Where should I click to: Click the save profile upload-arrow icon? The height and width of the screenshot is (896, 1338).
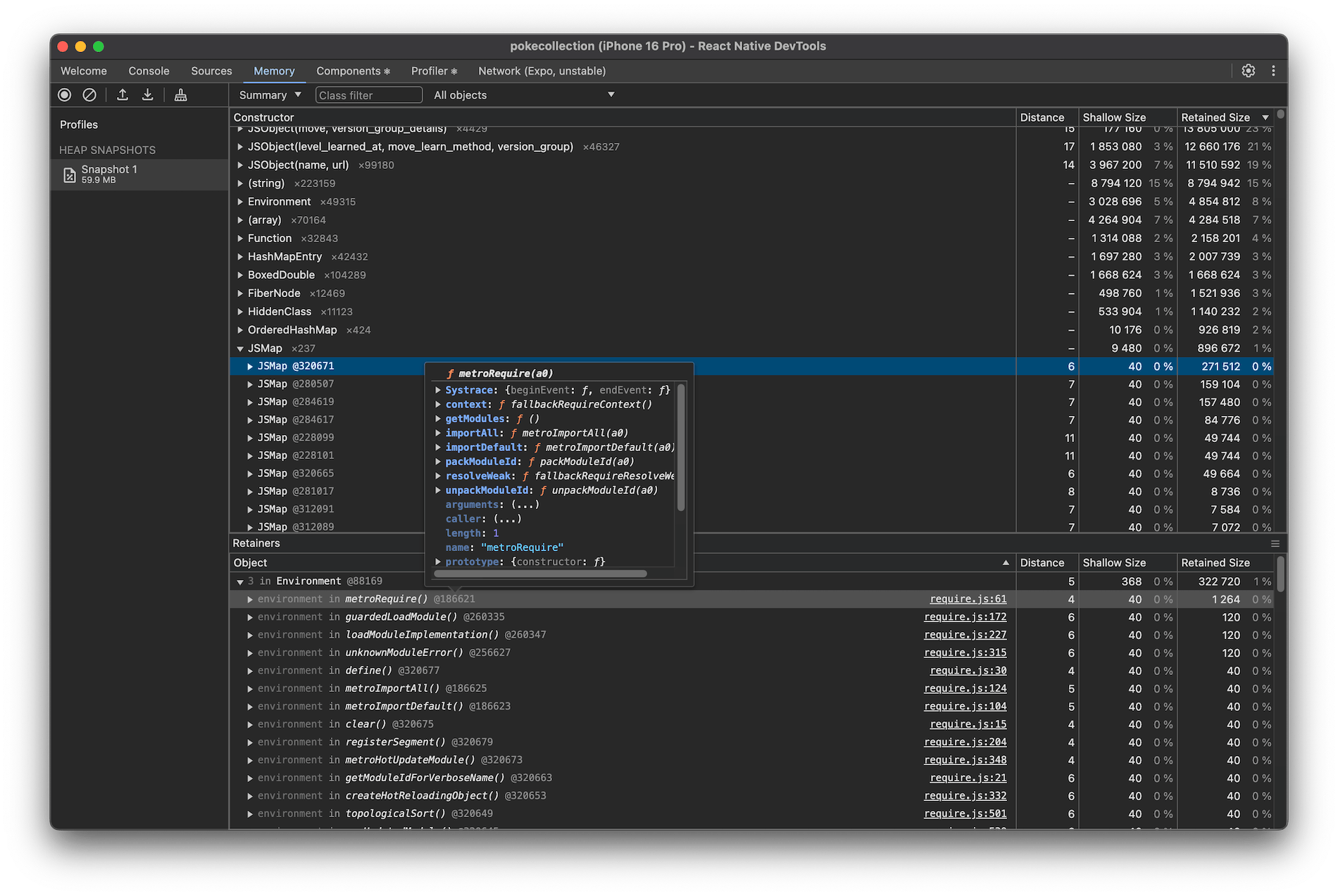(x=123, y=95)
